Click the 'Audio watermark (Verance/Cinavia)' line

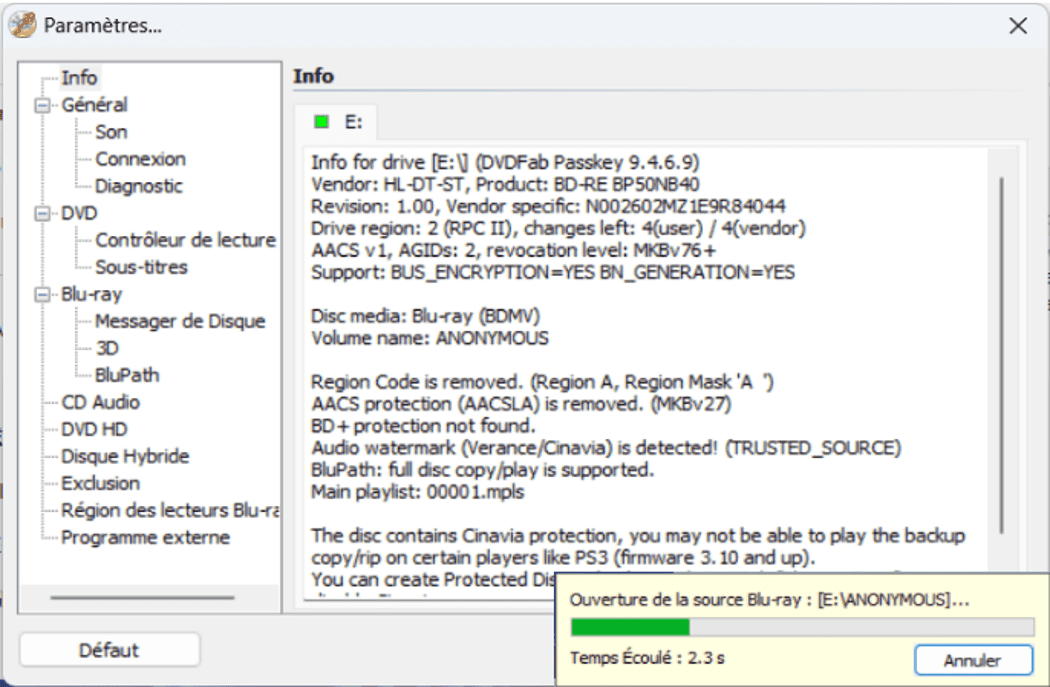click(606, 448)
